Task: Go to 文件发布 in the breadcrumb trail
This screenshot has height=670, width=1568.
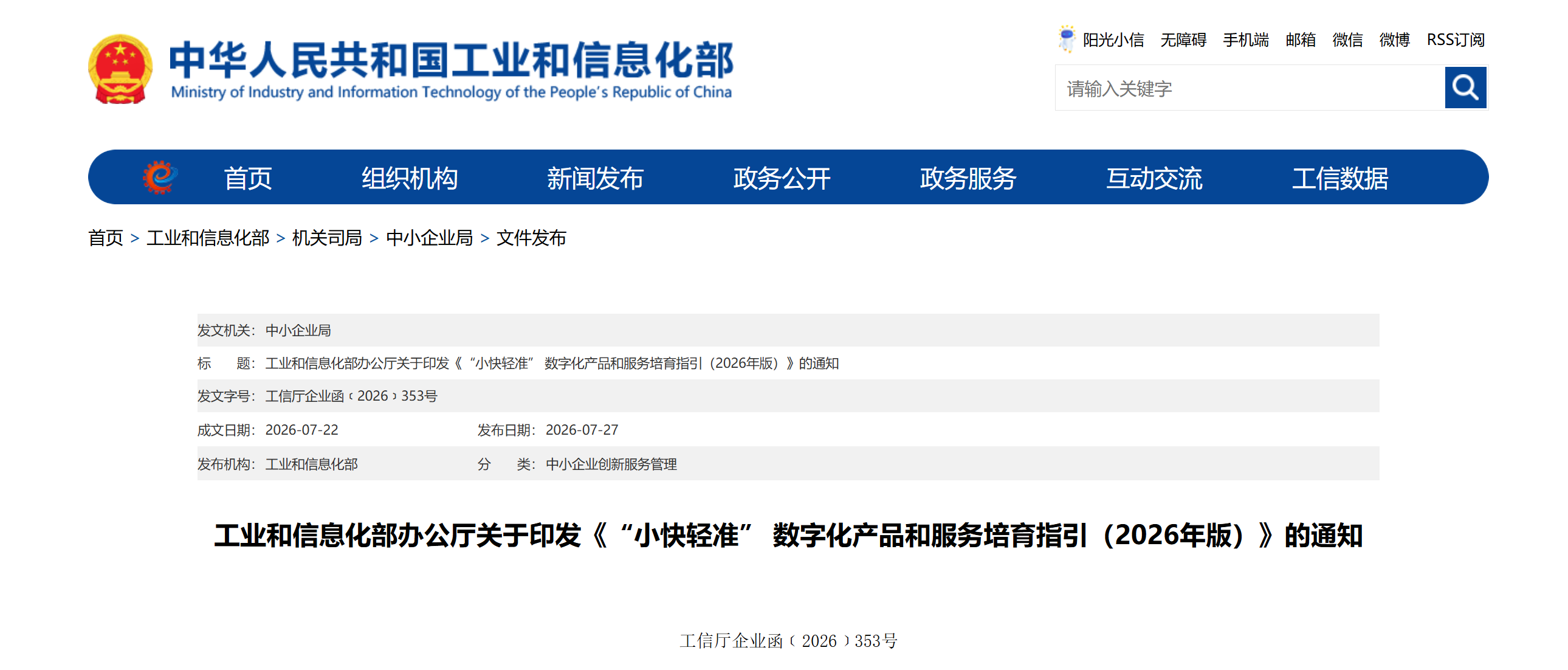Action: coord(531,238)
